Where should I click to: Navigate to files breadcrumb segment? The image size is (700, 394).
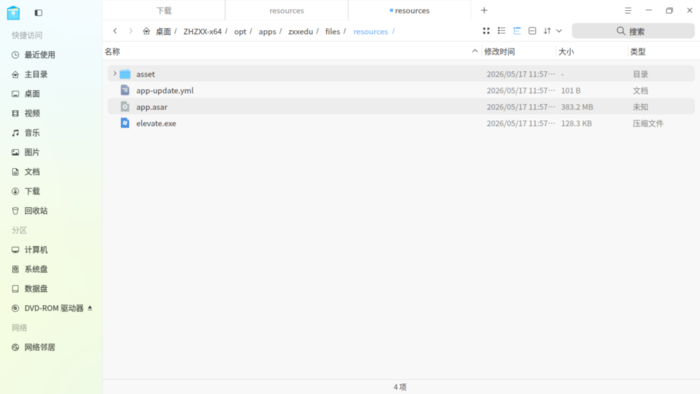pos(333,32)
